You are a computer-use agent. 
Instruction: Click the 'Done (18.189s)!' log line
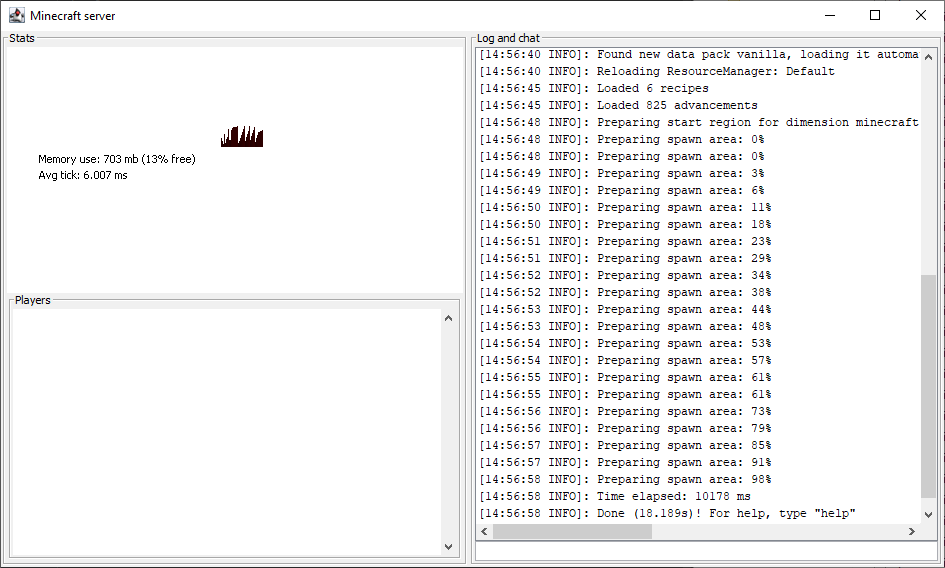pyautogui.click(x=667, y=513)
